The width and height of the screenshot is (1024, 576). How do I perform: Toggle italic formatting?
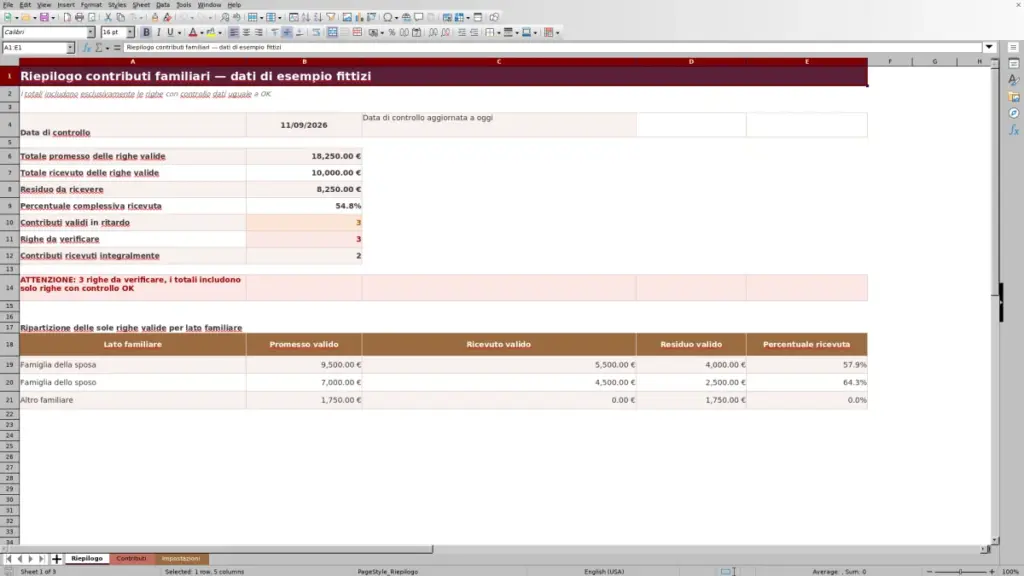tap(158, 32)
